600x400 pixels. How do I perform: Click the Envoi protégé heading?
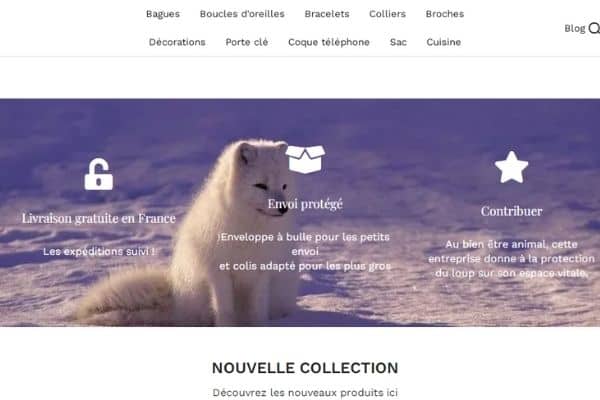[305, 204]
